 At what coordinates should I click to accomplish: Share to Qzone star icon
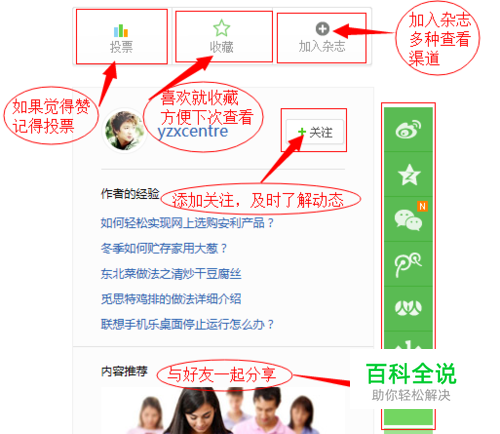pos(408,174)
